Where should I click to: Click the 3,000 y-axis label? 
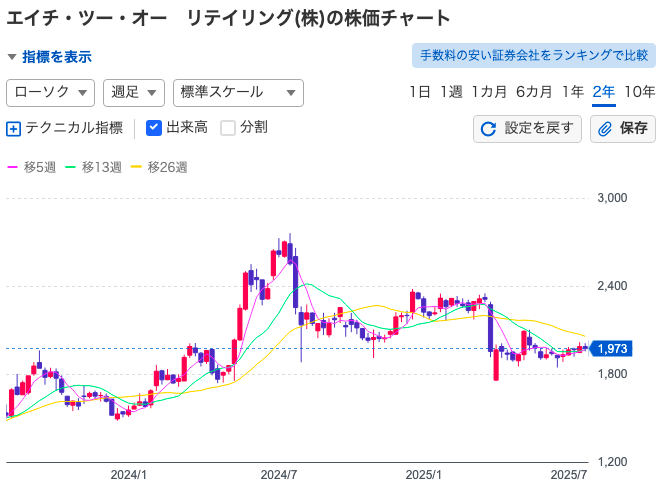pos(612,198)
